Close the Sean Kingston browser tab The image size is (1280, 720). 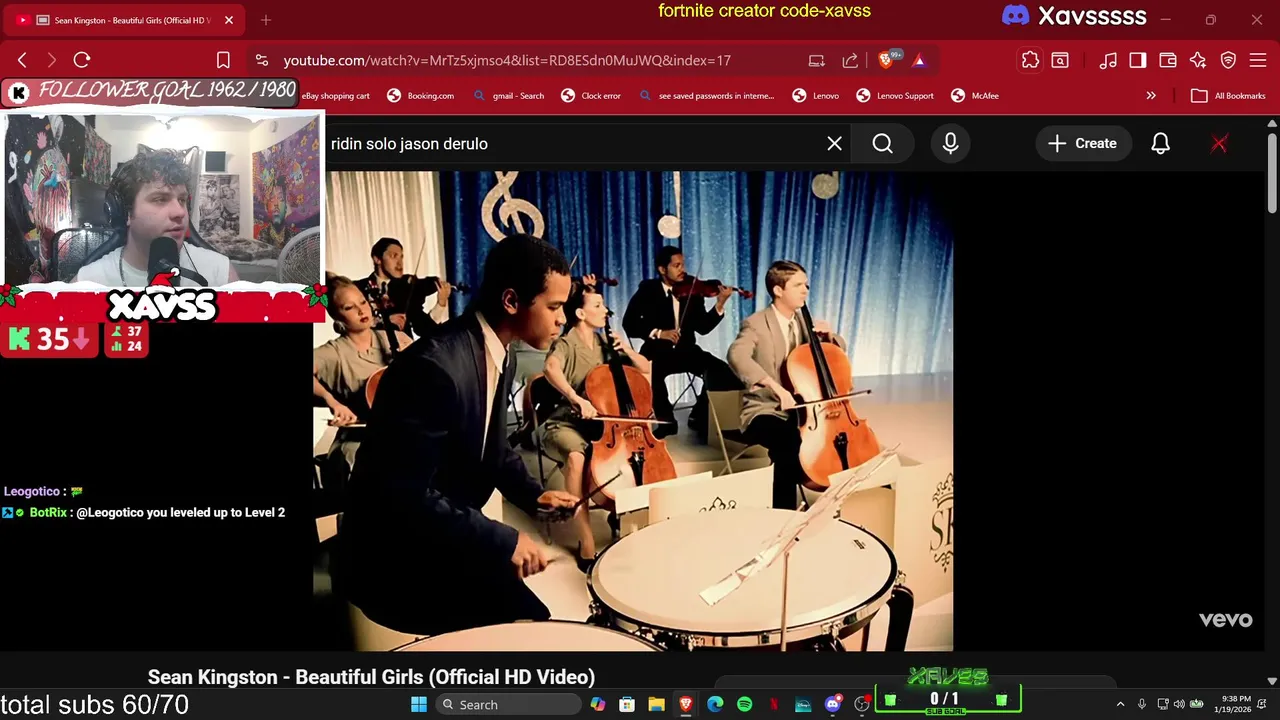pyautogui.click(x=228, y=20)
